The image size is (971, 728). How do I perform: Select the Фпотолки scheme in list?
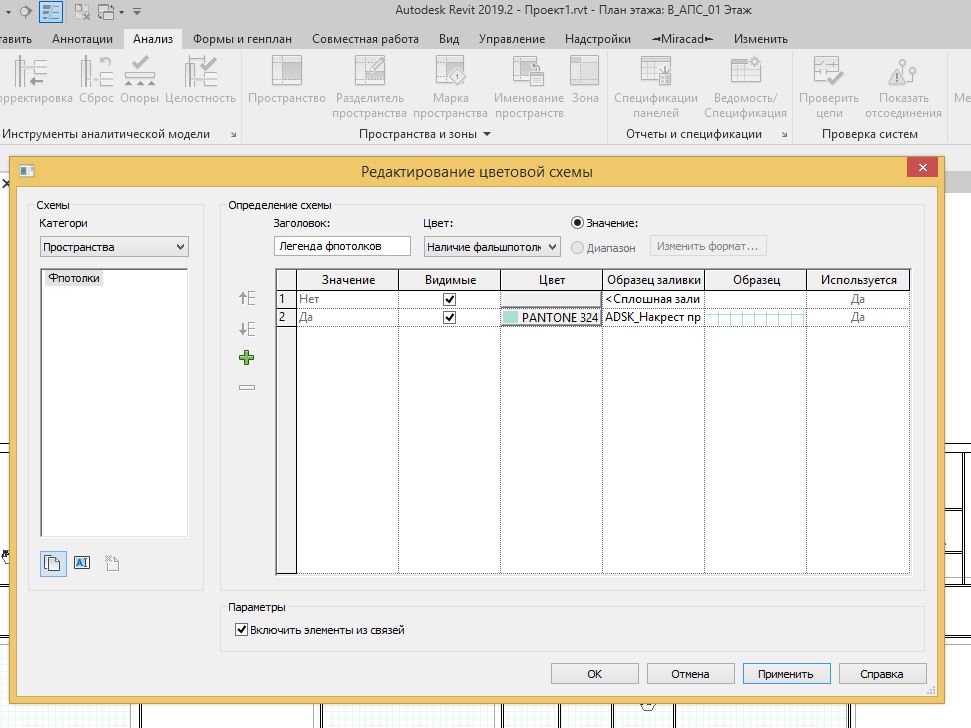click(x=74, y=278)
